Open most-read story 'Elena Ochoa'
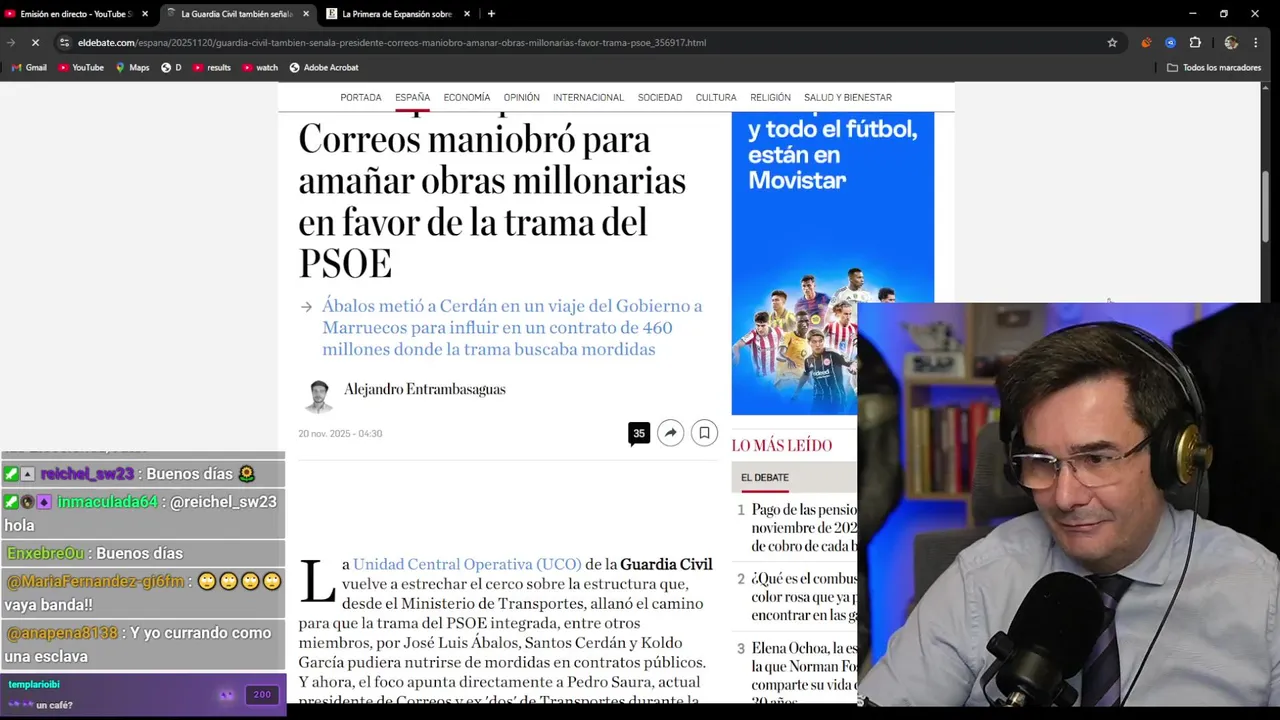 (x=804, y=675)
